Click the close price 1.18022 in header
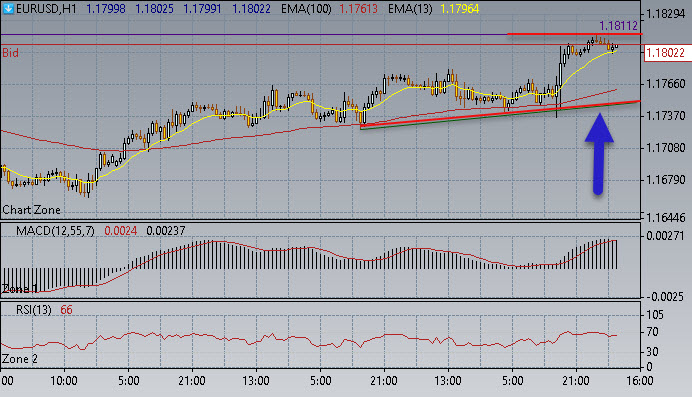 [x=251, y=8]
